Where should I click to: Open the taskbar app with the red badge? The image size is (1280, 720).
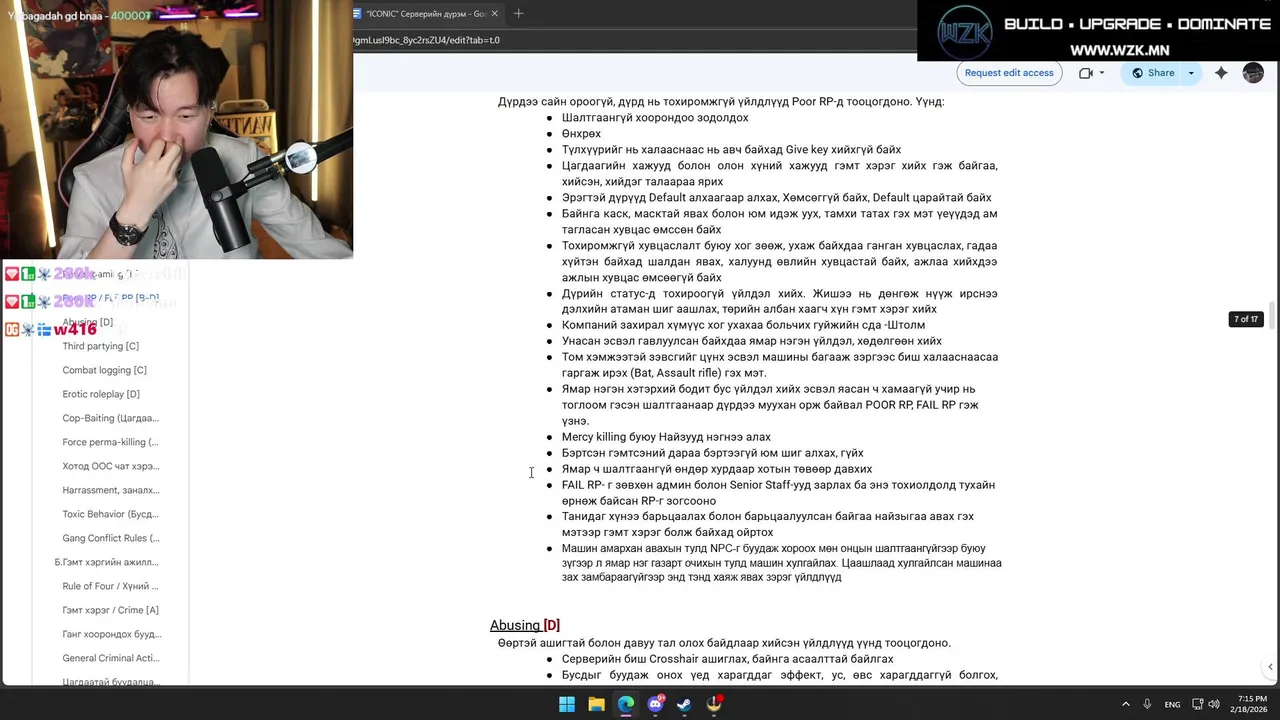[x=714, y=704]
